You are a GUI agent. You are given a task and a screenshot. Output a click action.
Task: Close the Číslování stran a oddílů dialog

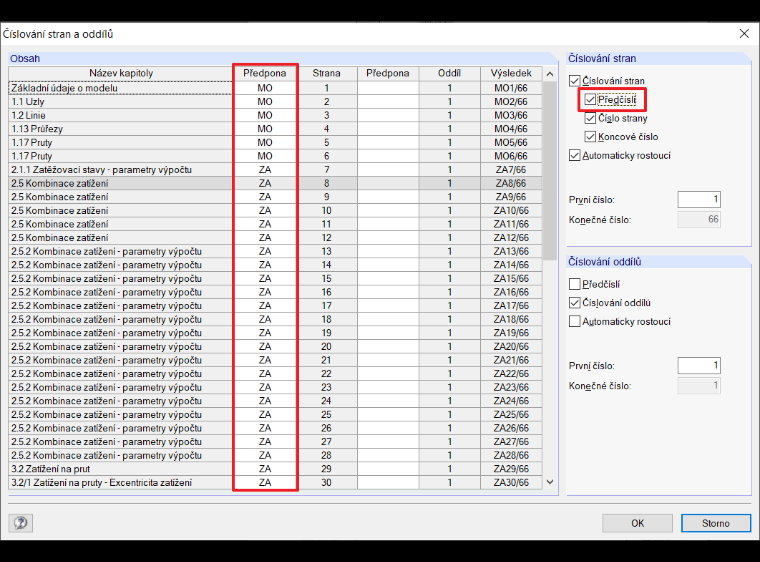(744, 33)
